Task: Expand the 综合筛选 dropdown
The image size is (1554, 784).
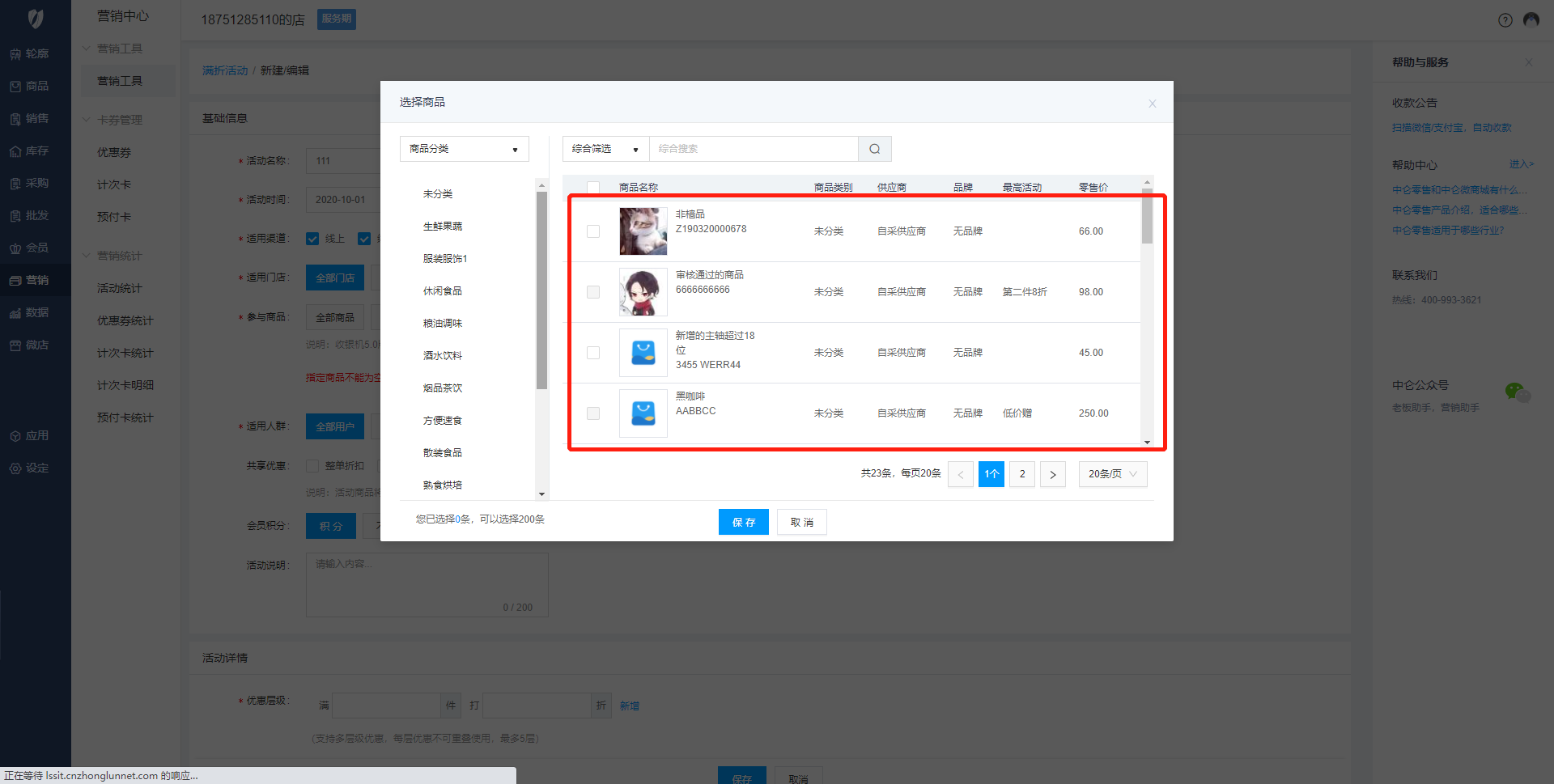Action: pyautogui.click(x=605, y=149)
